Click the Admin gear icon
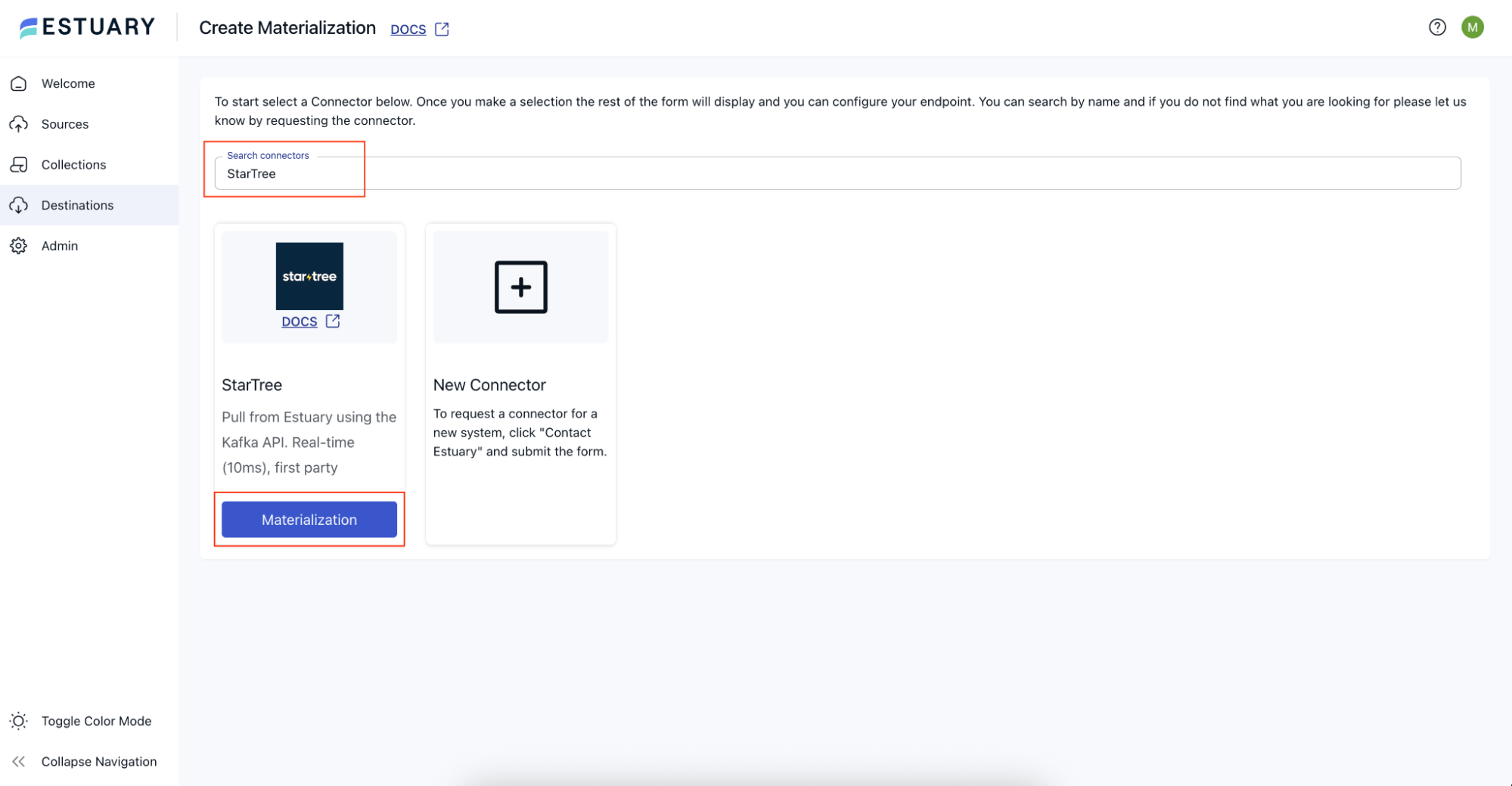The width and height of the screenshot is (1512, 786). (19, 246)
